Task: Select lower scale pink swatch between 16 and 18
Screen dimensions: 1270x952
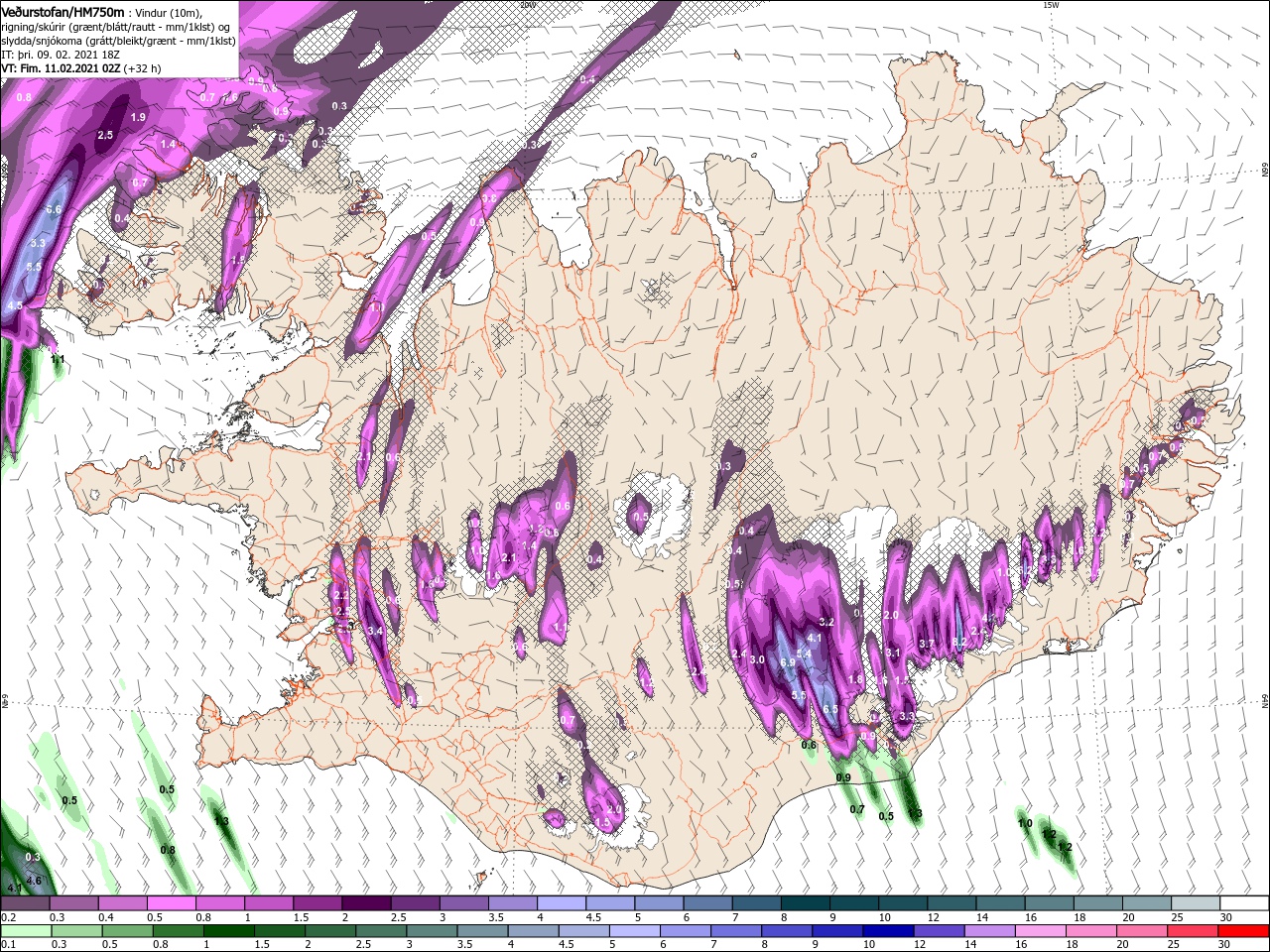Action: [x=1042, y=931]
